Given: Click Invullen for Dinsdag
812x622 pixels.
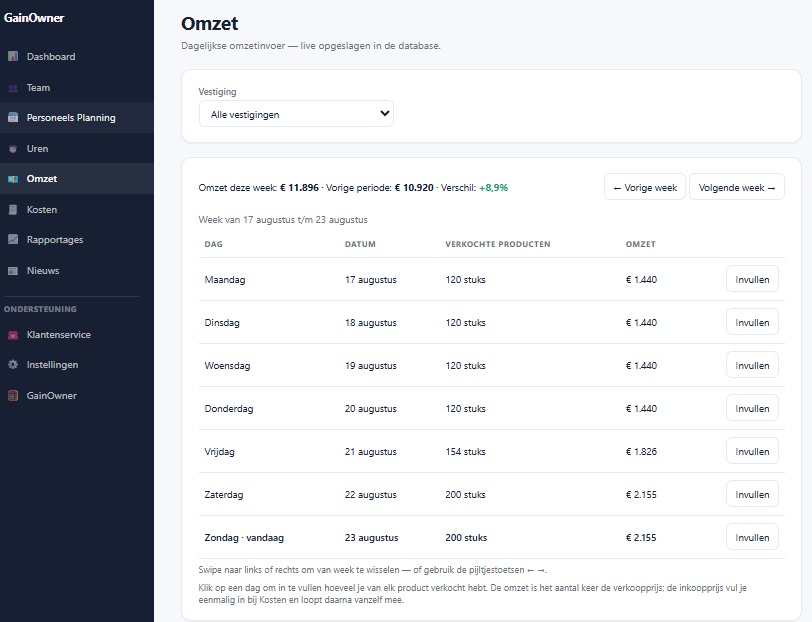Looking at the screenshot, I should [752, 322].
